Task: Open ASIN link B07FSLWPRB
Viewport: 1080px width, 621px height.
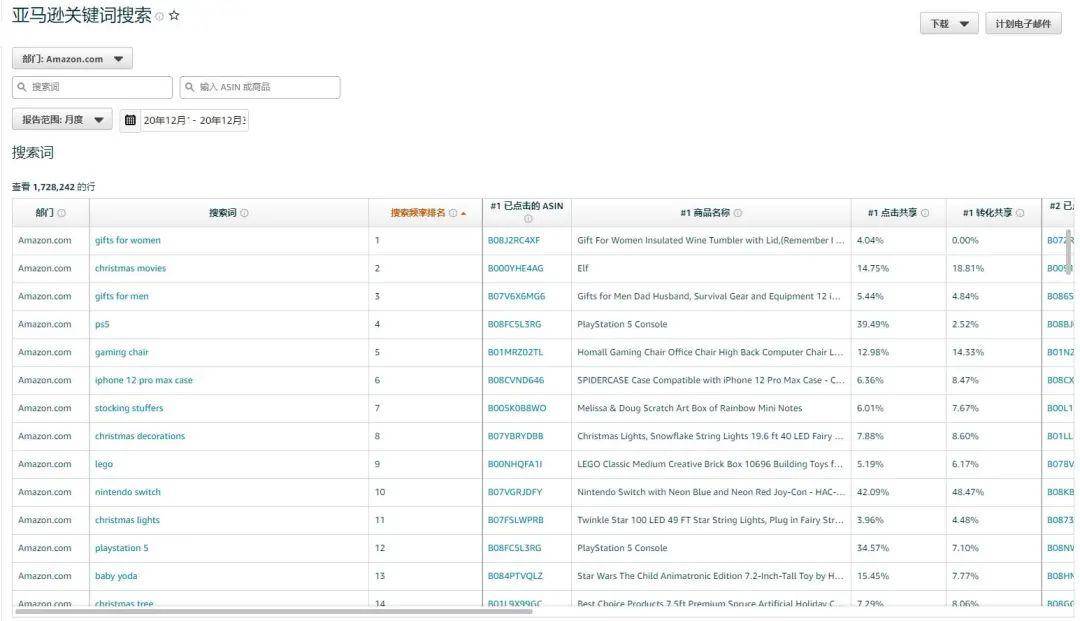Action: tap(515, 520)
